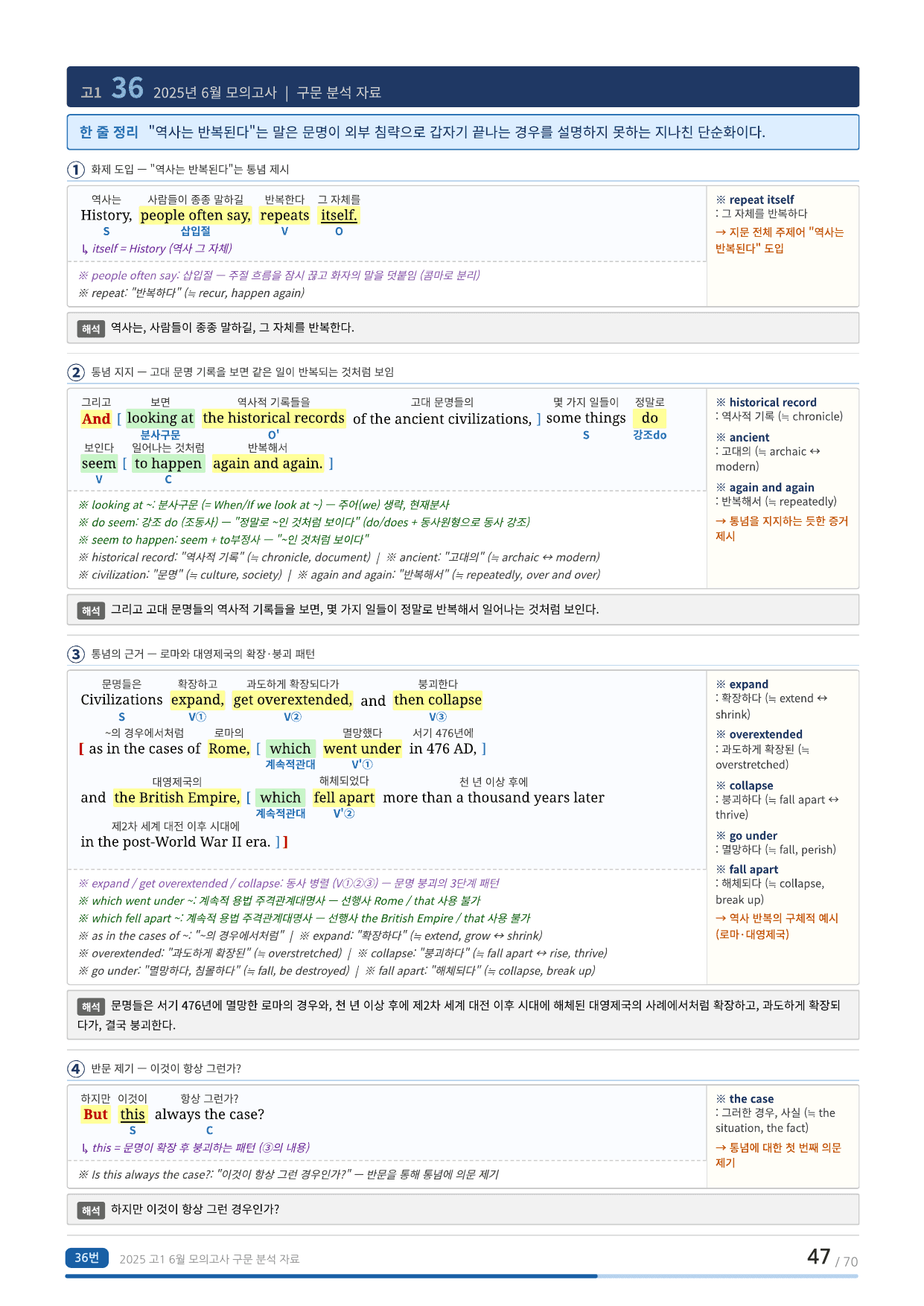Click the circled number 2 section marker
Screen dimensions: 924x1306
click(76, 372)
